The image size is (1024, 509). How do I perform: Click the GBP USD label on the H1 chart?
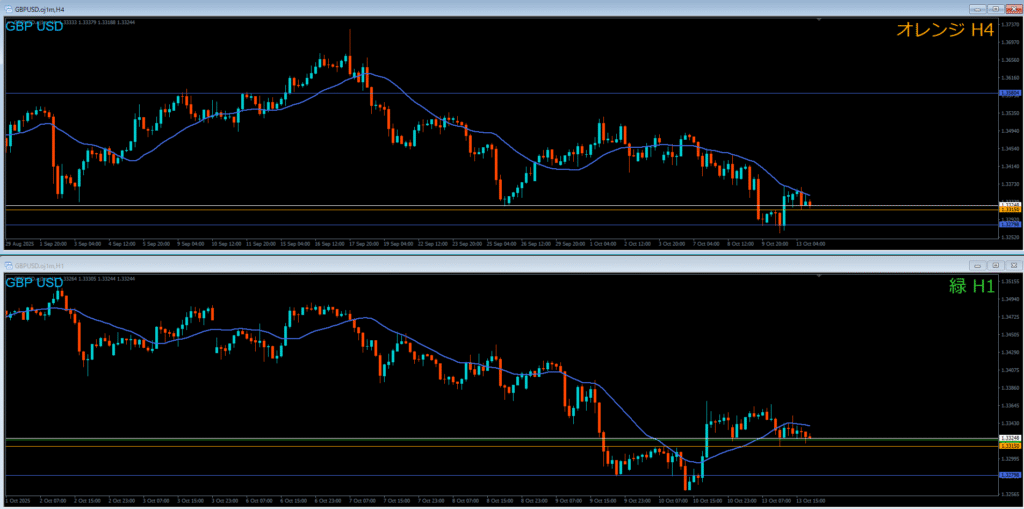coord(35,283)
